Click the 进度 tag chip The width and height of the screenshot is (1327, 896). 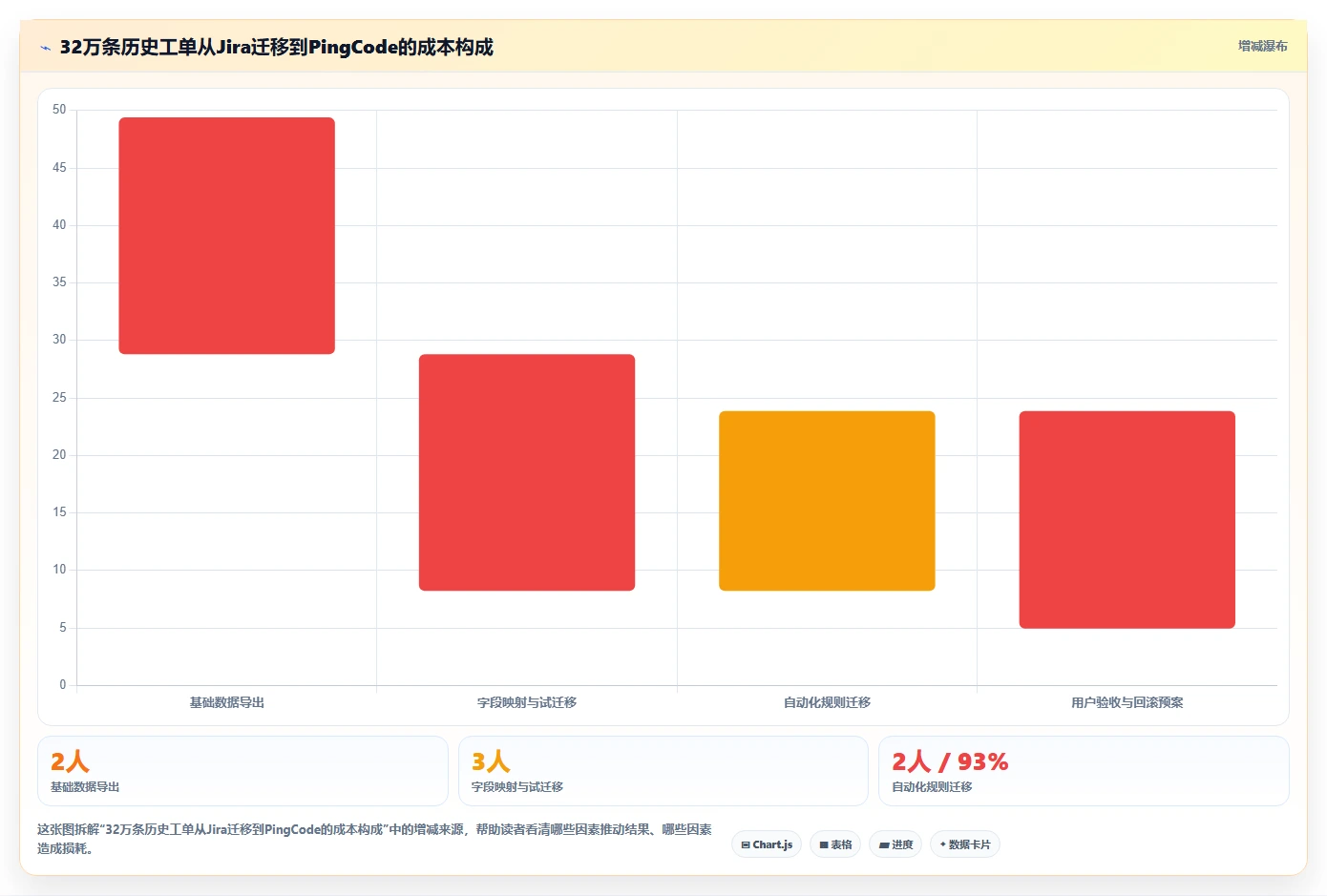(x=895, y=844)
